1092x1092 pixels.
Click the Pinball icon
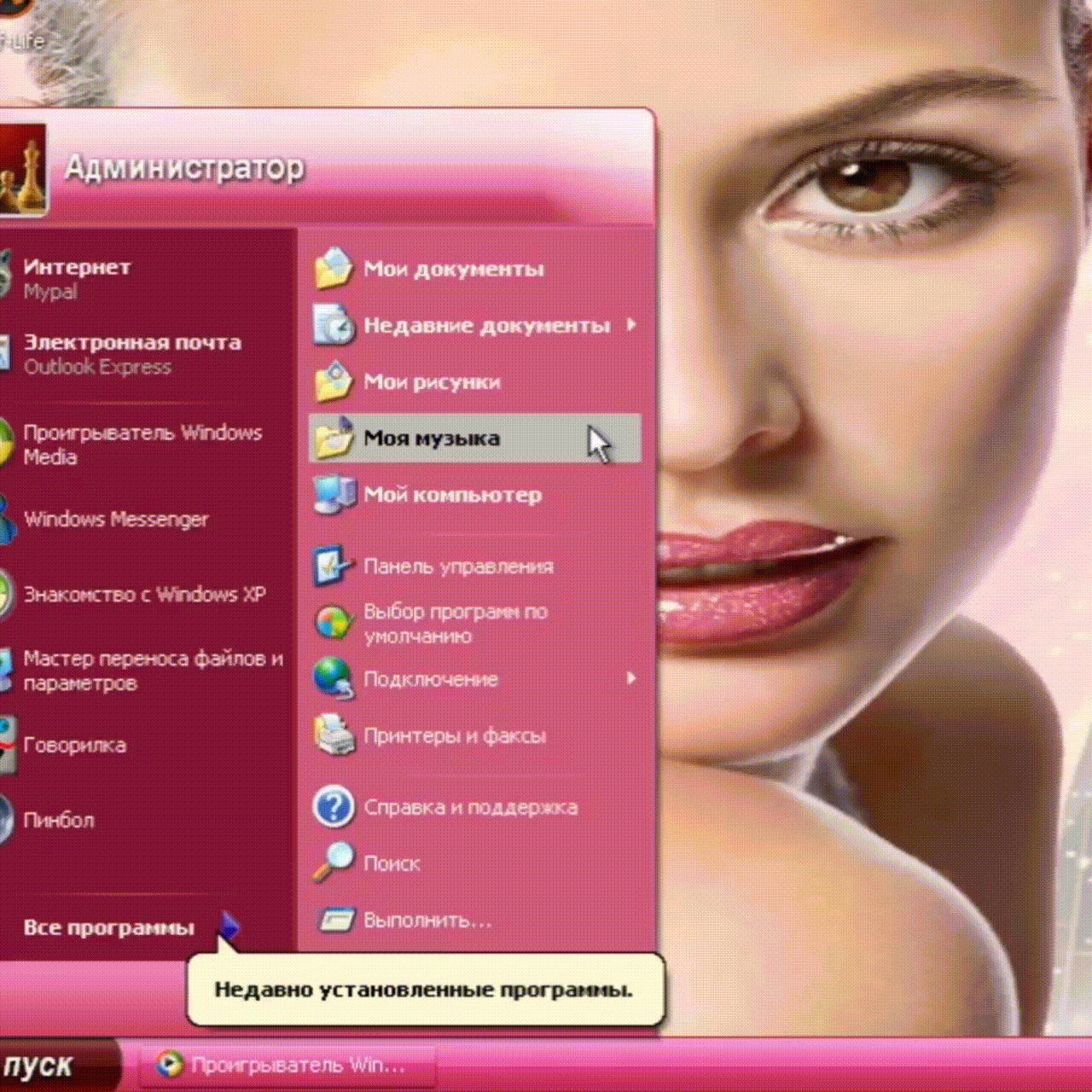click(7, 820)
